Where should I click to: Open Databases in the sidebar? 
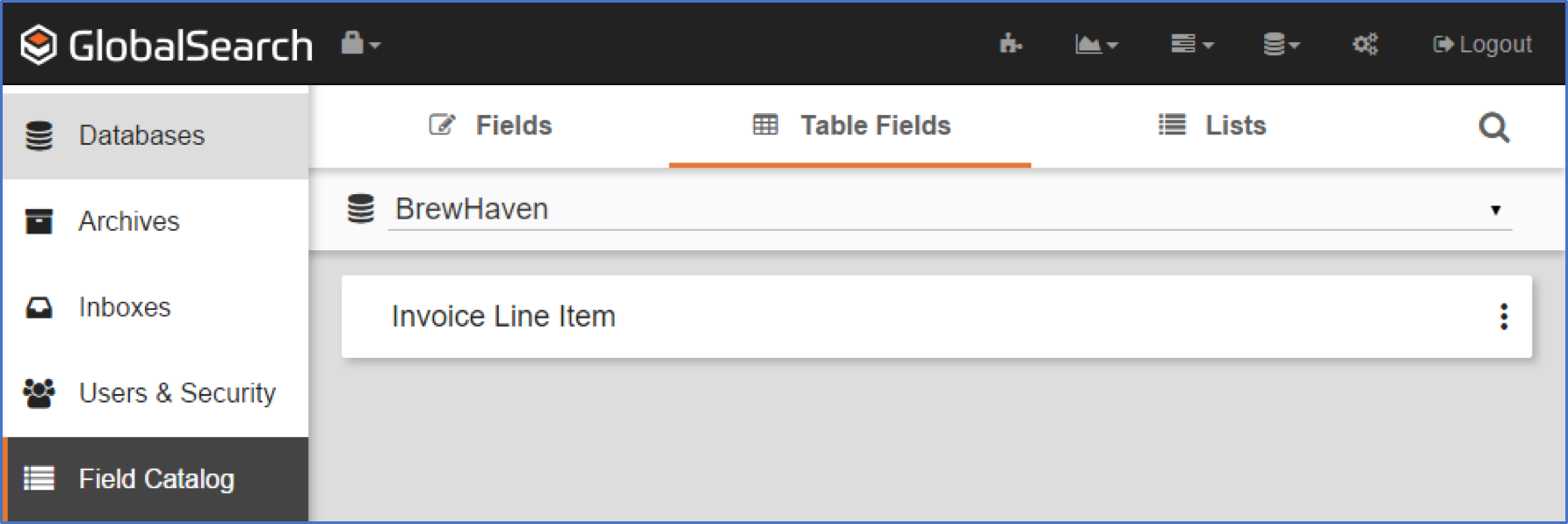[141, 135]
